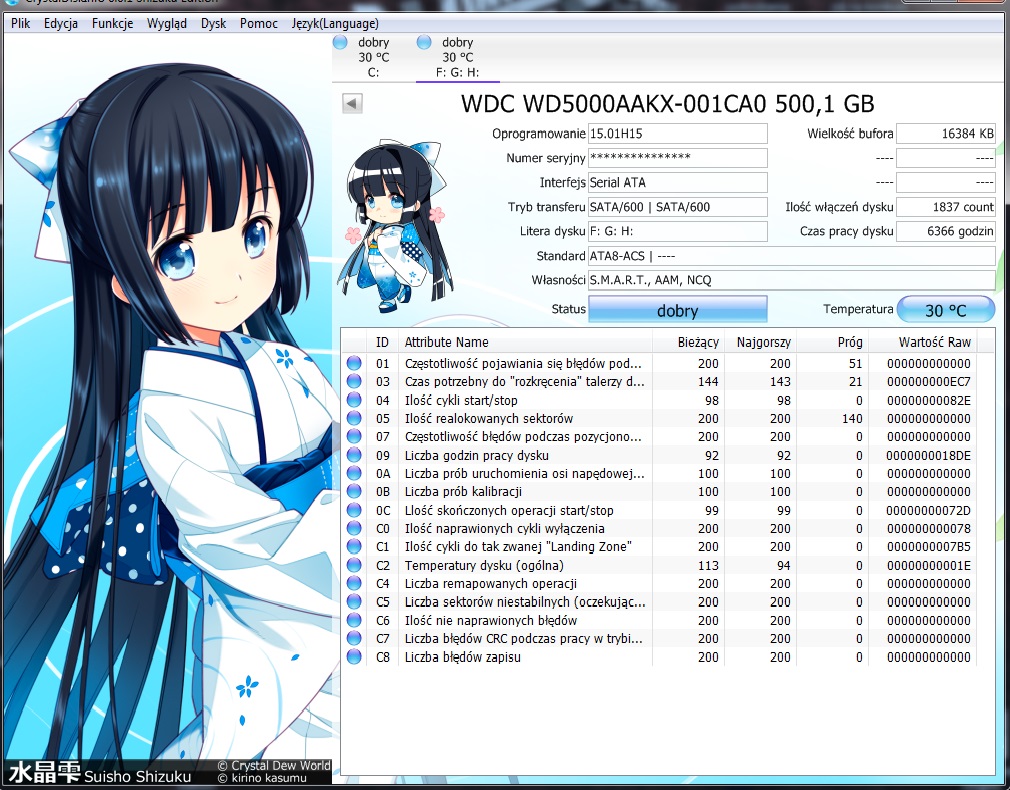Viewport: 1010px width, 790px height.
Task: Click status orb of attribute C8
Action: coord(354,657)
